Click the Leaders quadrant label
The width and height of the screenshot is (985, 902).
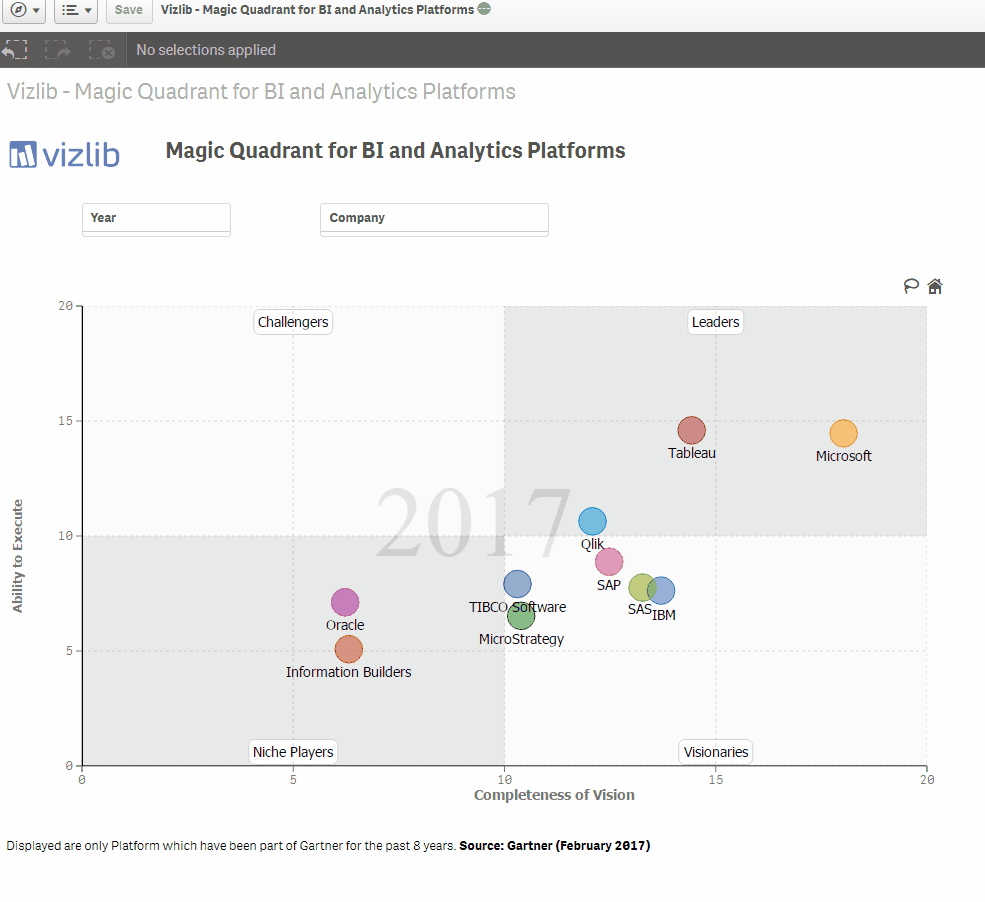[716, 322]
